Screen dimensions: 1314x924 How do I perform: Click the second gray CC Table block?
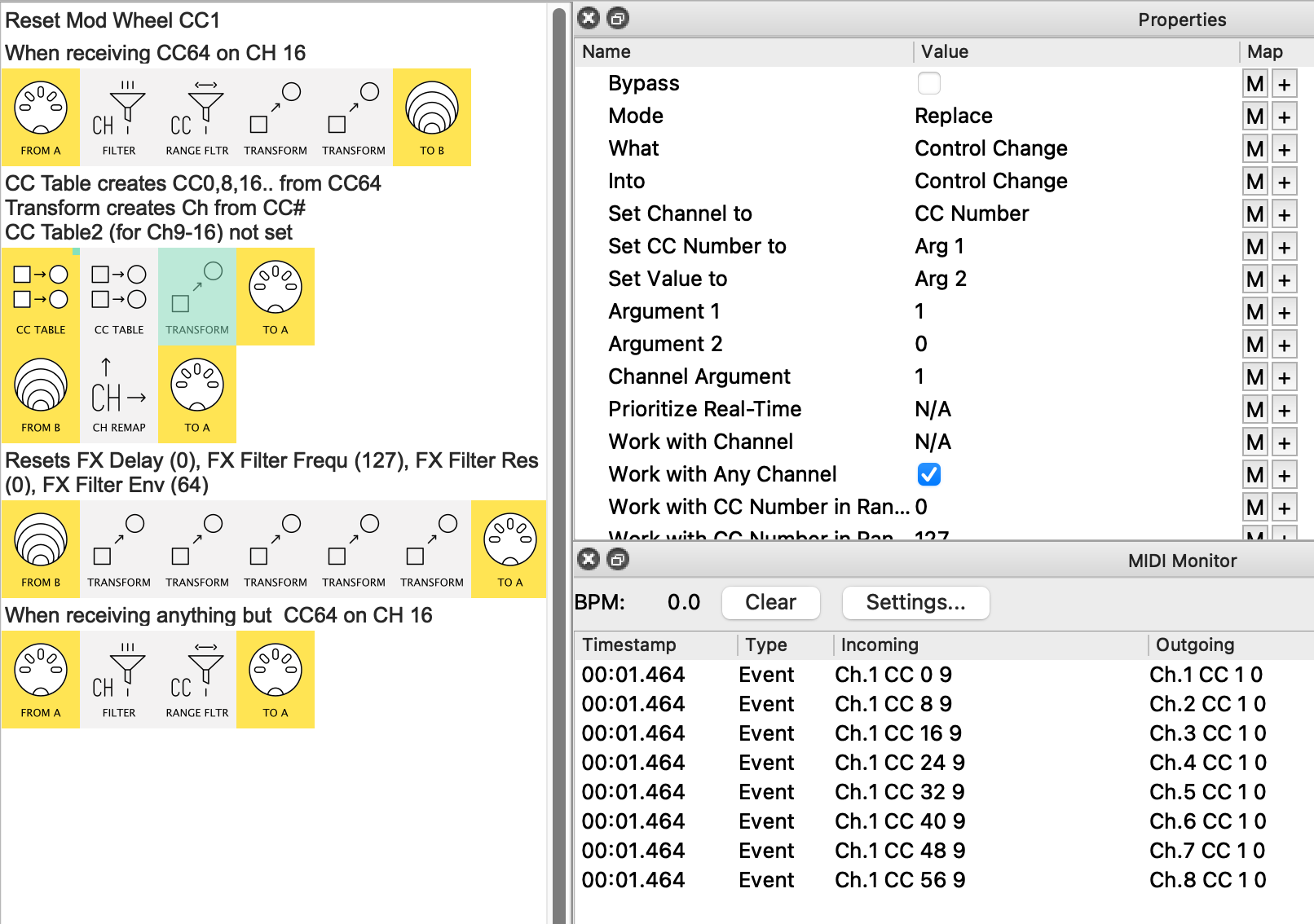coord(118,297)
